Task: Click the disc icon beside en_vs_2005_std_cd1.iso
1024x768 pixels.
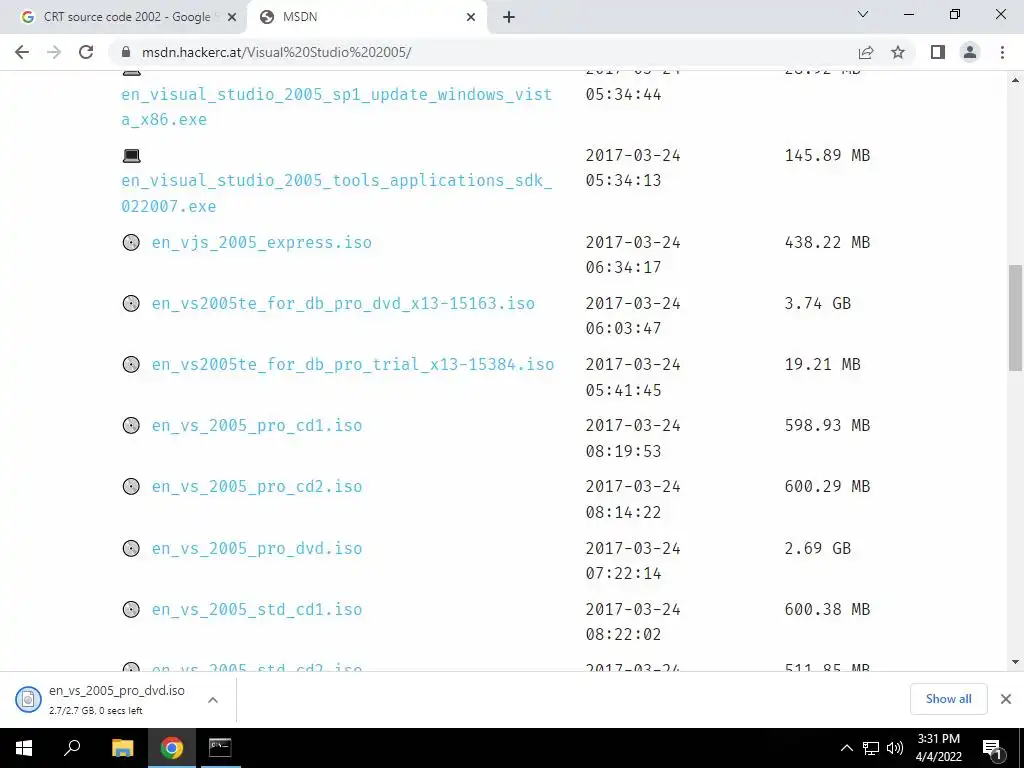Action: [131, 609]
